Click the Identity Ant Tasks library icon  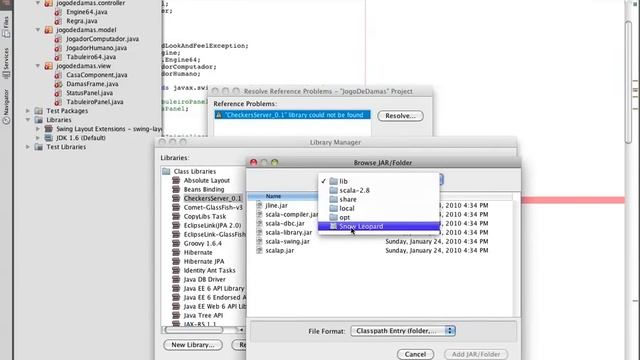(176, 270)
